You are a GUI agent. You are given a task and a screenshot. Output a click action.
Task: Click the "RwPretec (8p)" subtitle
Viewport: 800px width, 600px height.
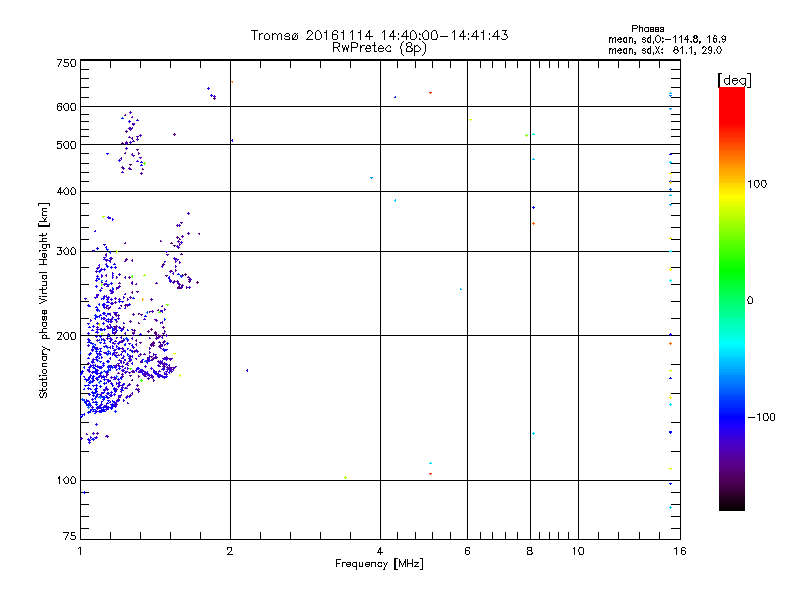379,48
